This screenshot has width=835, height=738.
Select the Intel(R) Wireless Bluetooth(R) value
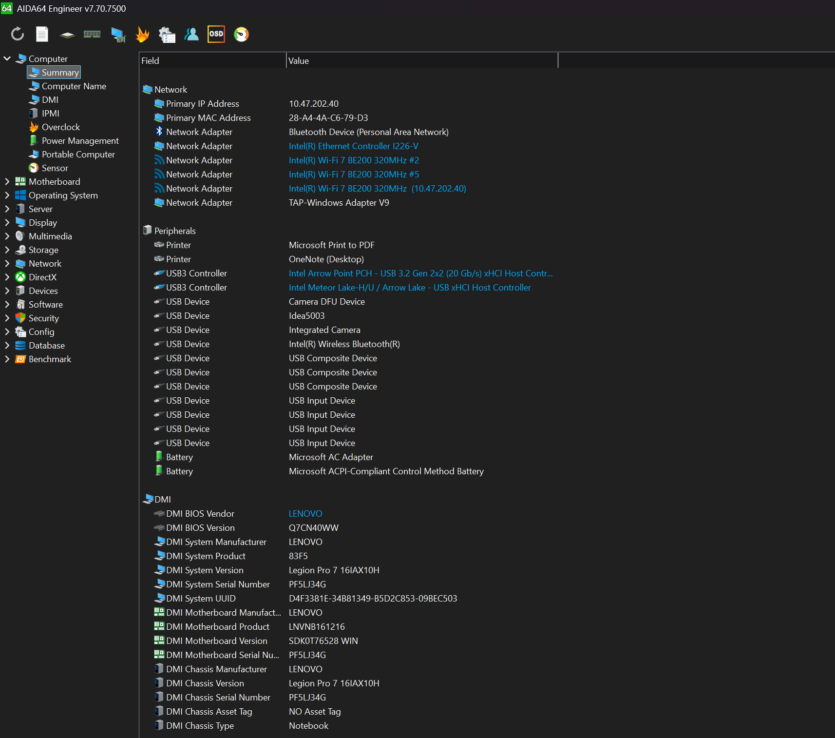click(x=344, y=344)
